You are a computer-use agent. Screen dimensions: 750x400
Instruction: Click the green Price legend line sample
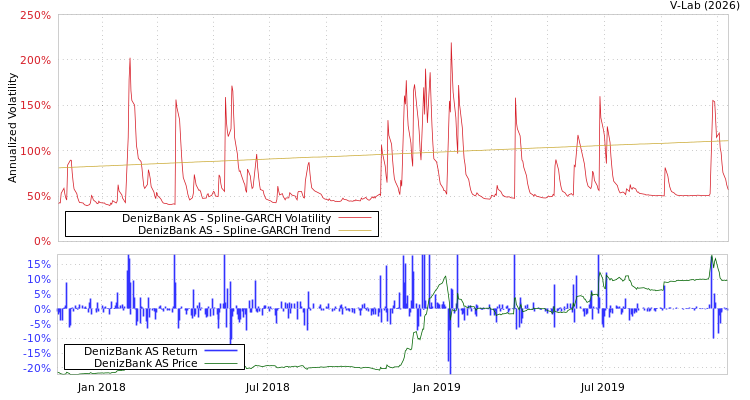[x=221, y=363]
